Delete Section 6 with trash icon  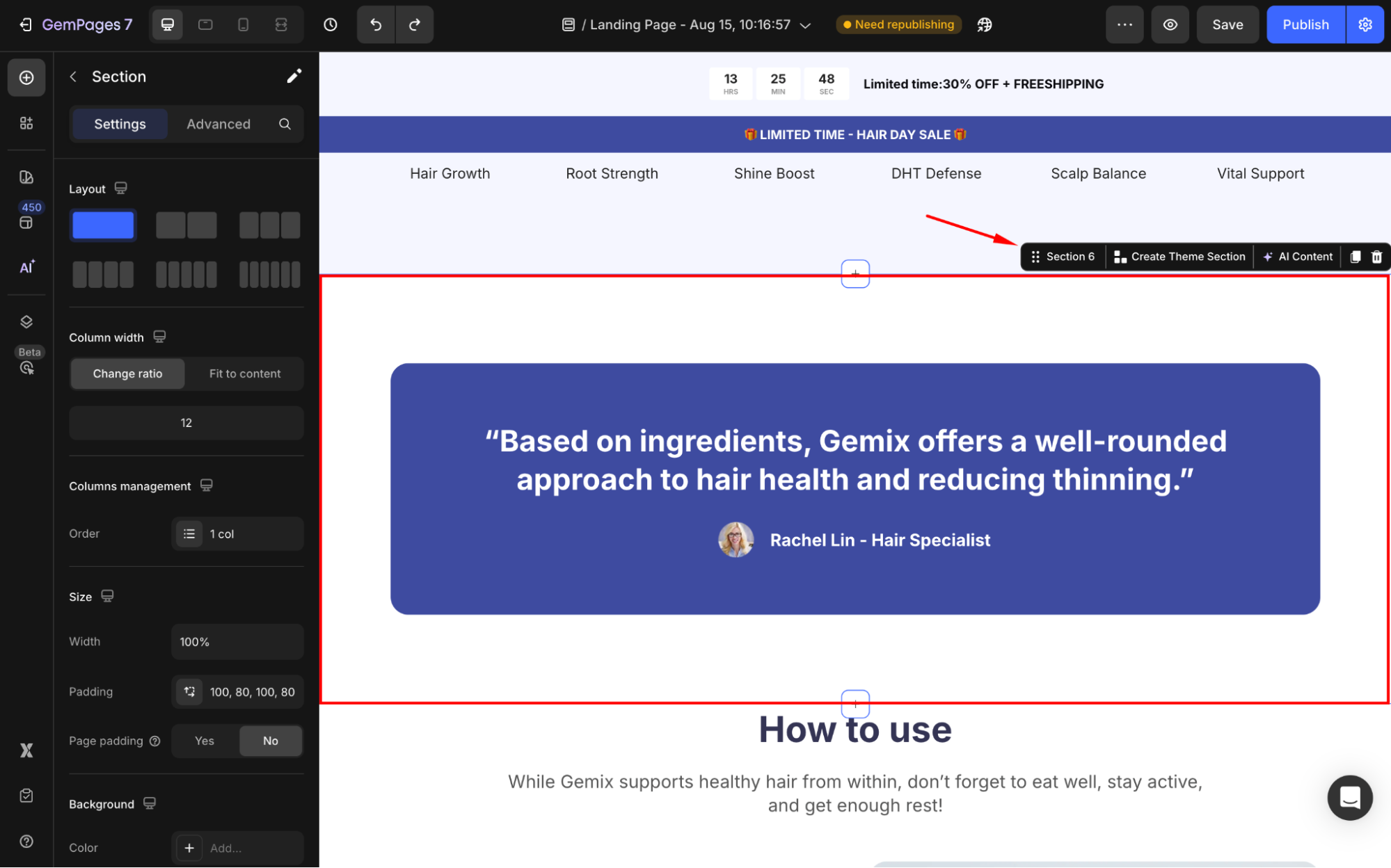point(1376,257)
